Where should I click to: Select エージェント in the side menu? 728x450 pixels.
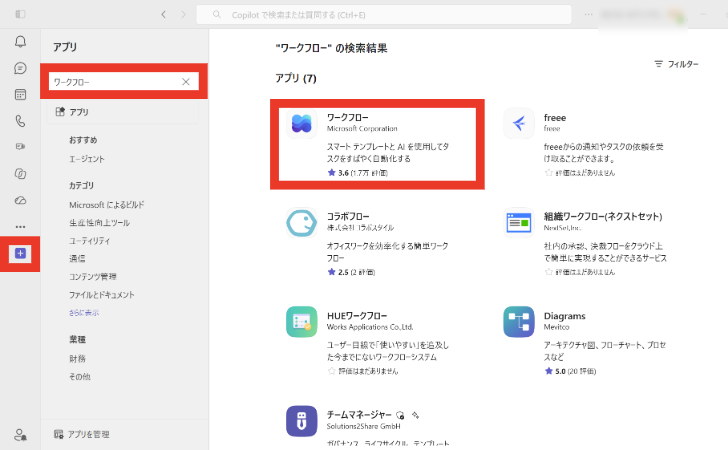tap(87, 159)
